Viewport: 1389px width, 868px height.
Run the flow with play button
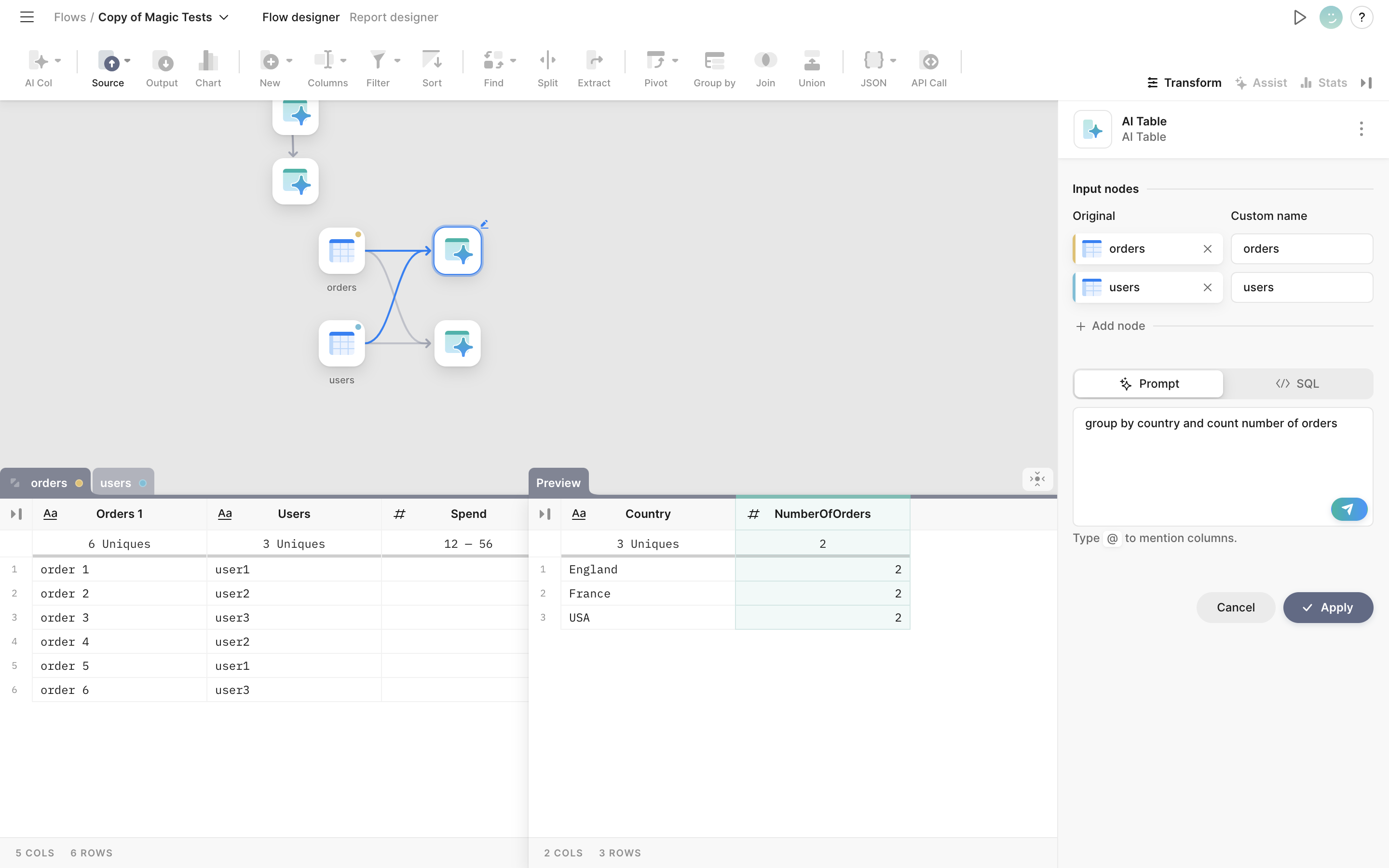[1299, 17]
